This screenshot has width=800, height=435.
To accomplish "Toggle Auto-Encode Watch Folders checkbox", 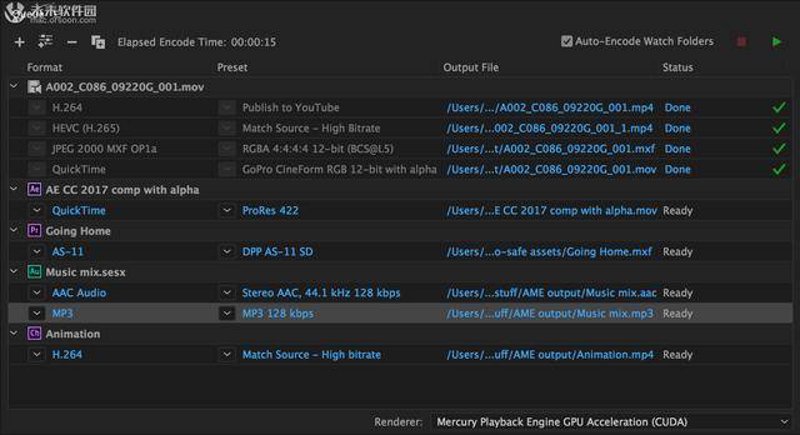I will [x=566, y=41].
